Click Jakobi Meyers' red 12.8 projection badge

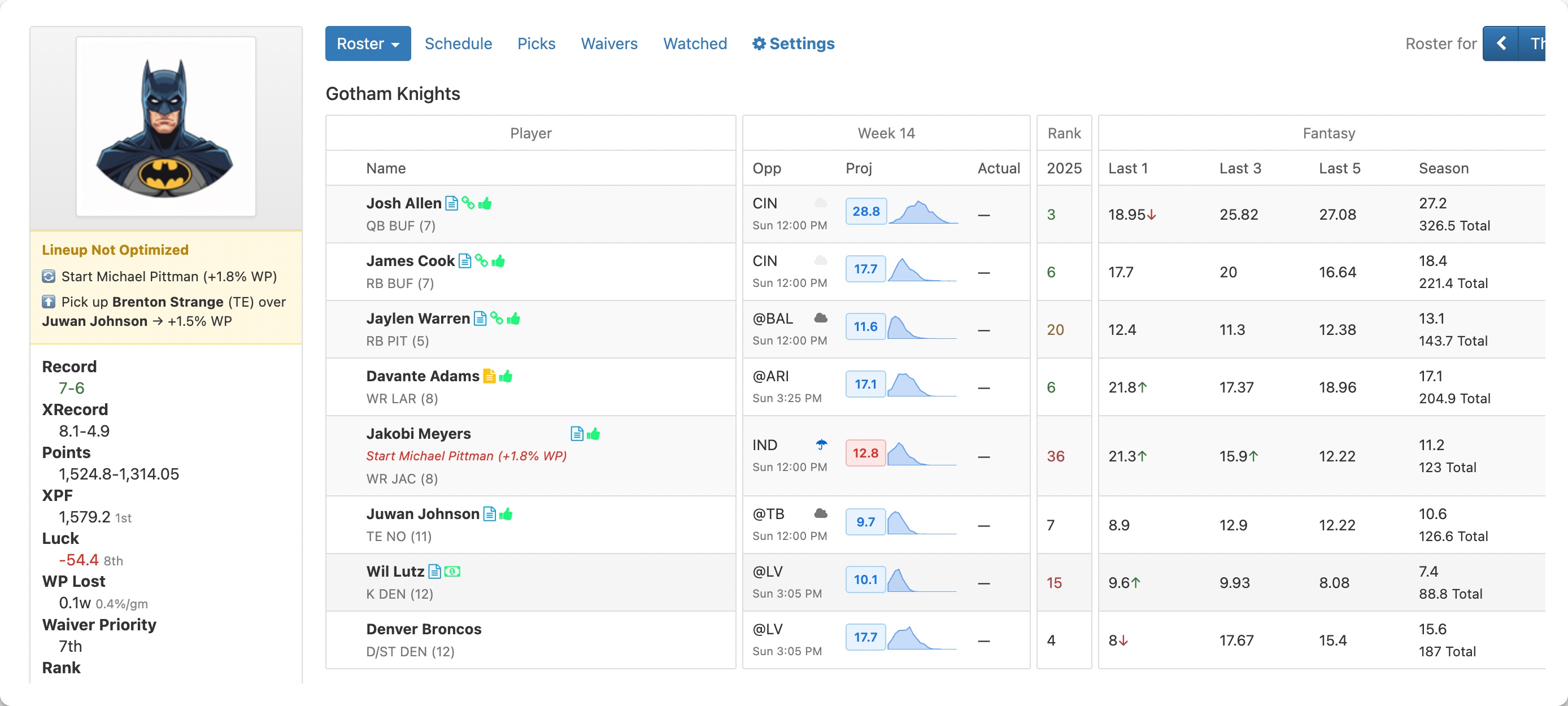coord(865,454)
